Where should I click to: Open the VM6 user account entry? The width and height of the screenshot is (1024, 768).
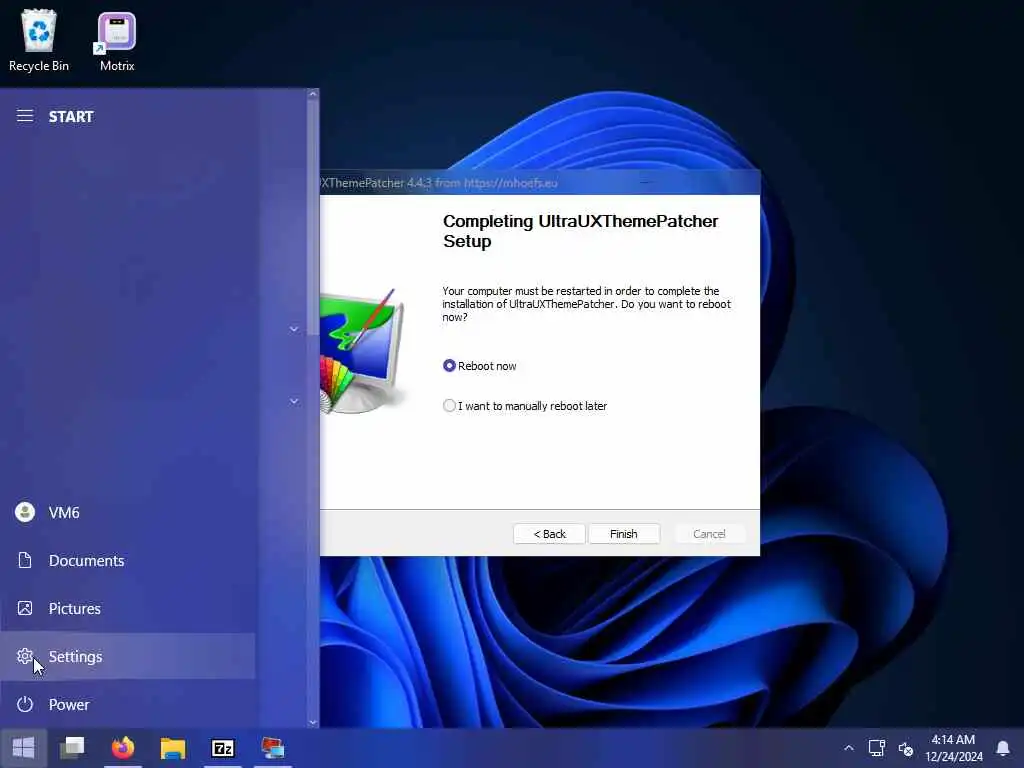[127, 513]
